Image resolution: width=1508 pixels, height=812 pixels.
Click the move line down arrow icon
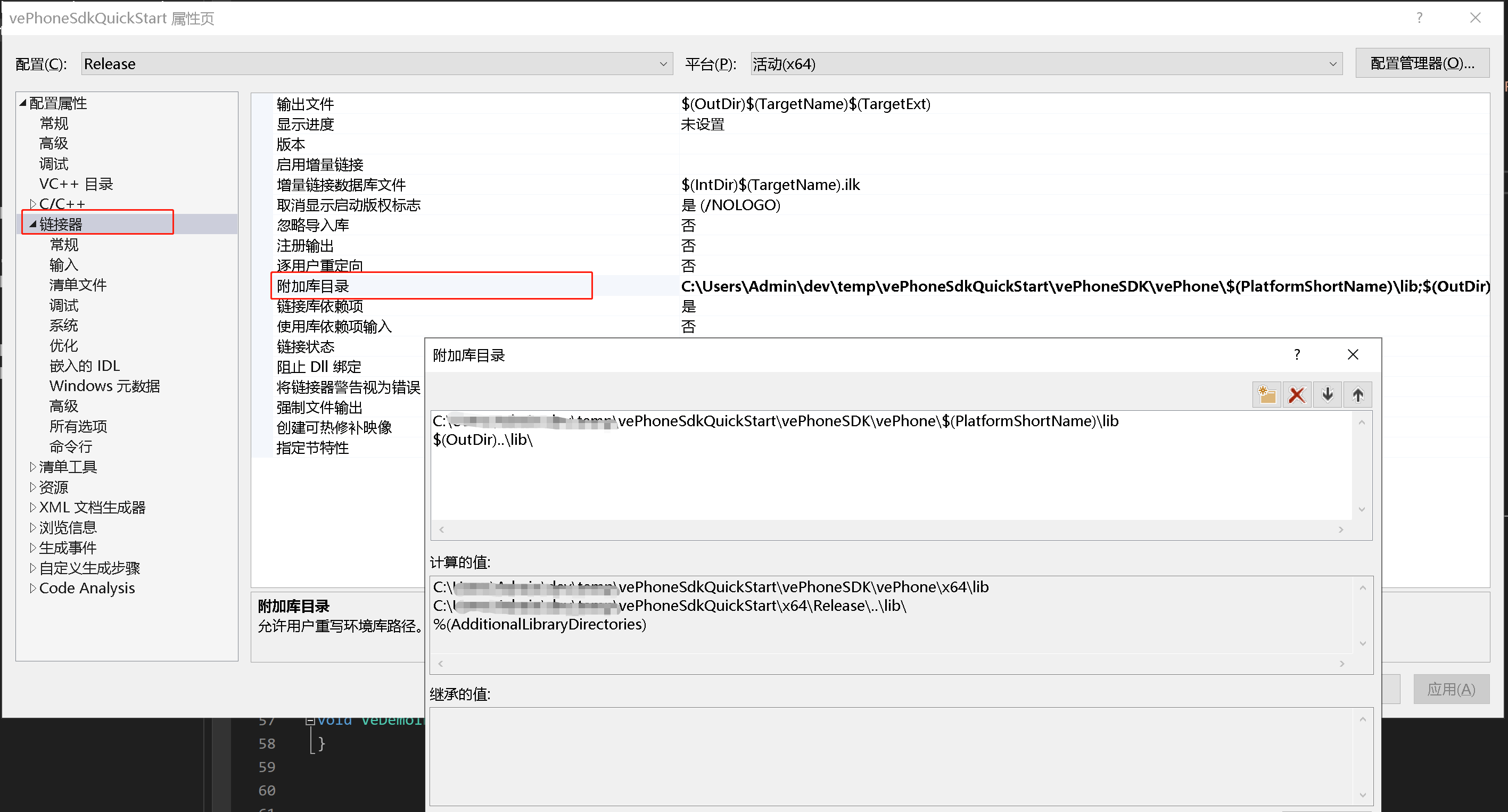pyautogui.click(x=1327, y=395)
